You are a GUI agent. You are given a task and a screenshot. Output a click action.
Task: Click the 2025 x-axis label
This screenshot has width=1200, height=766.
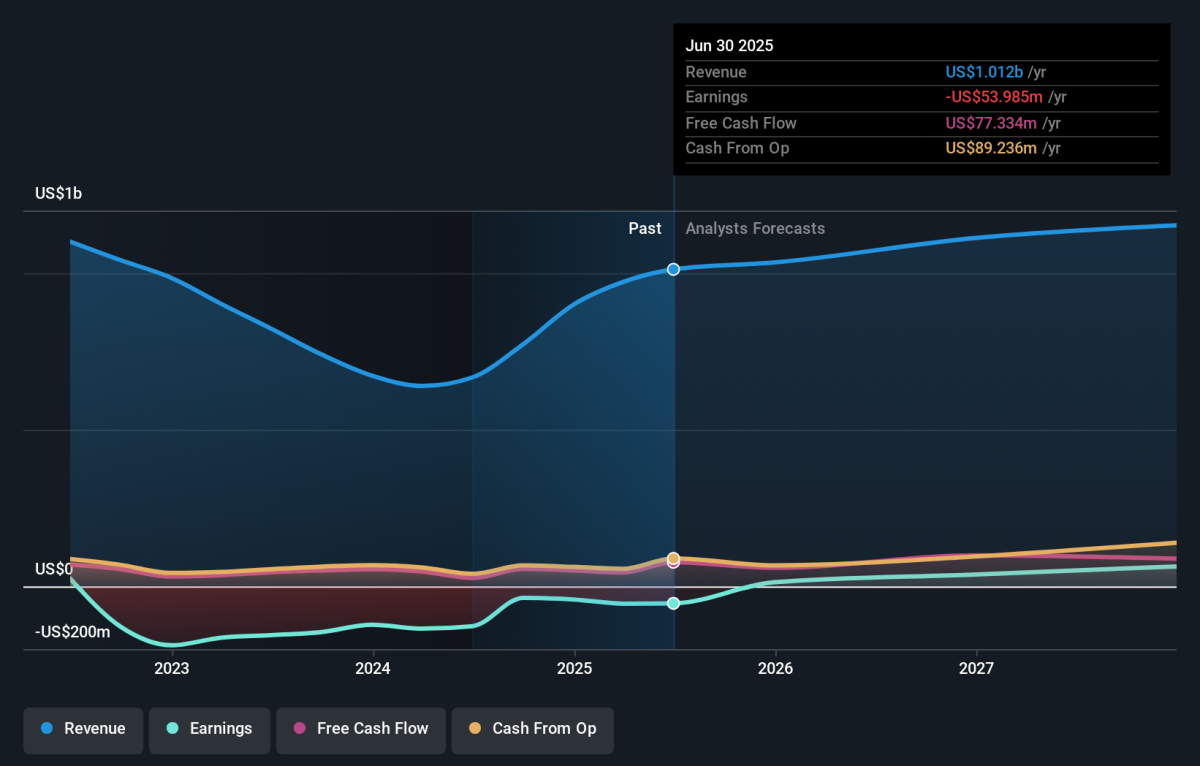coord(574,668)
